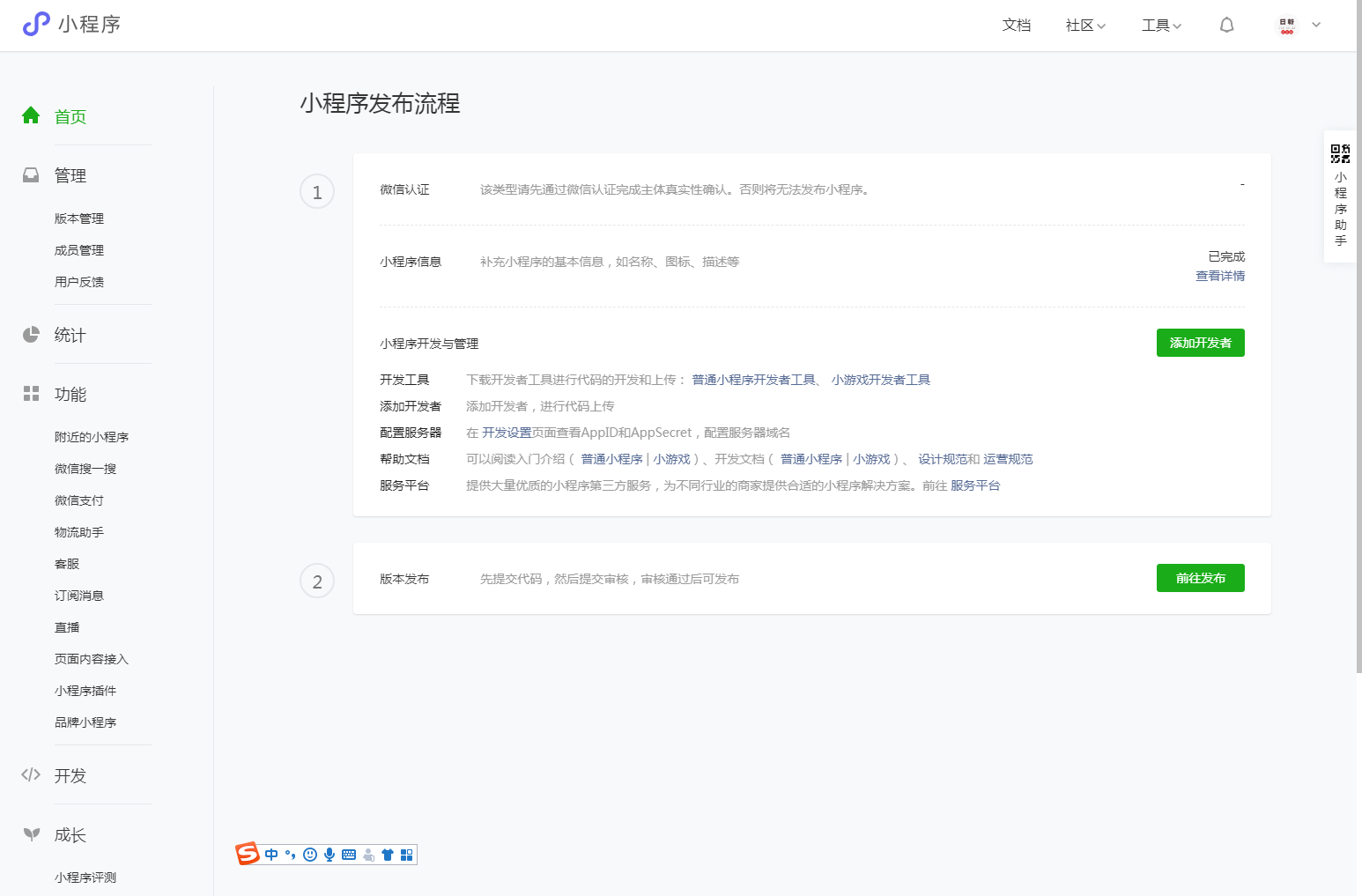Click the 管理 inbox icon
The image size is (1362, 896).
coord(31,174)
